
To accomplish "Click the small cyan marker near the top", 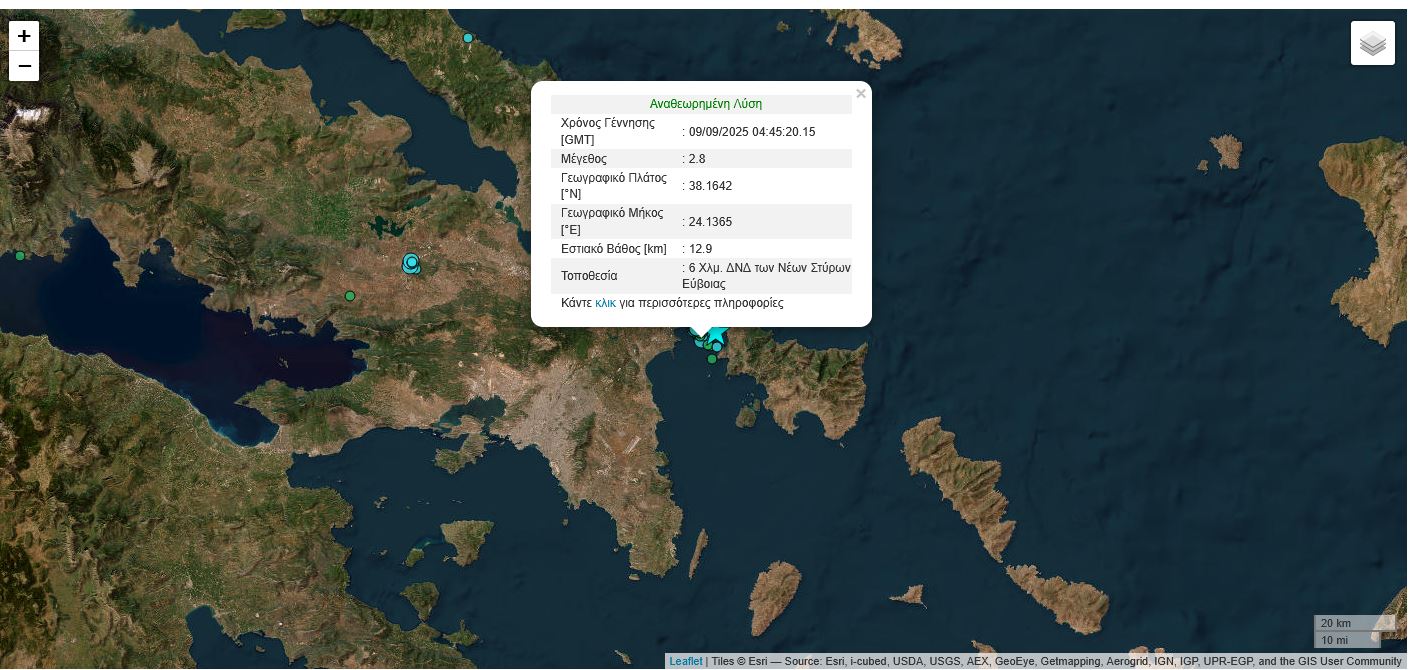I will 468,38.
